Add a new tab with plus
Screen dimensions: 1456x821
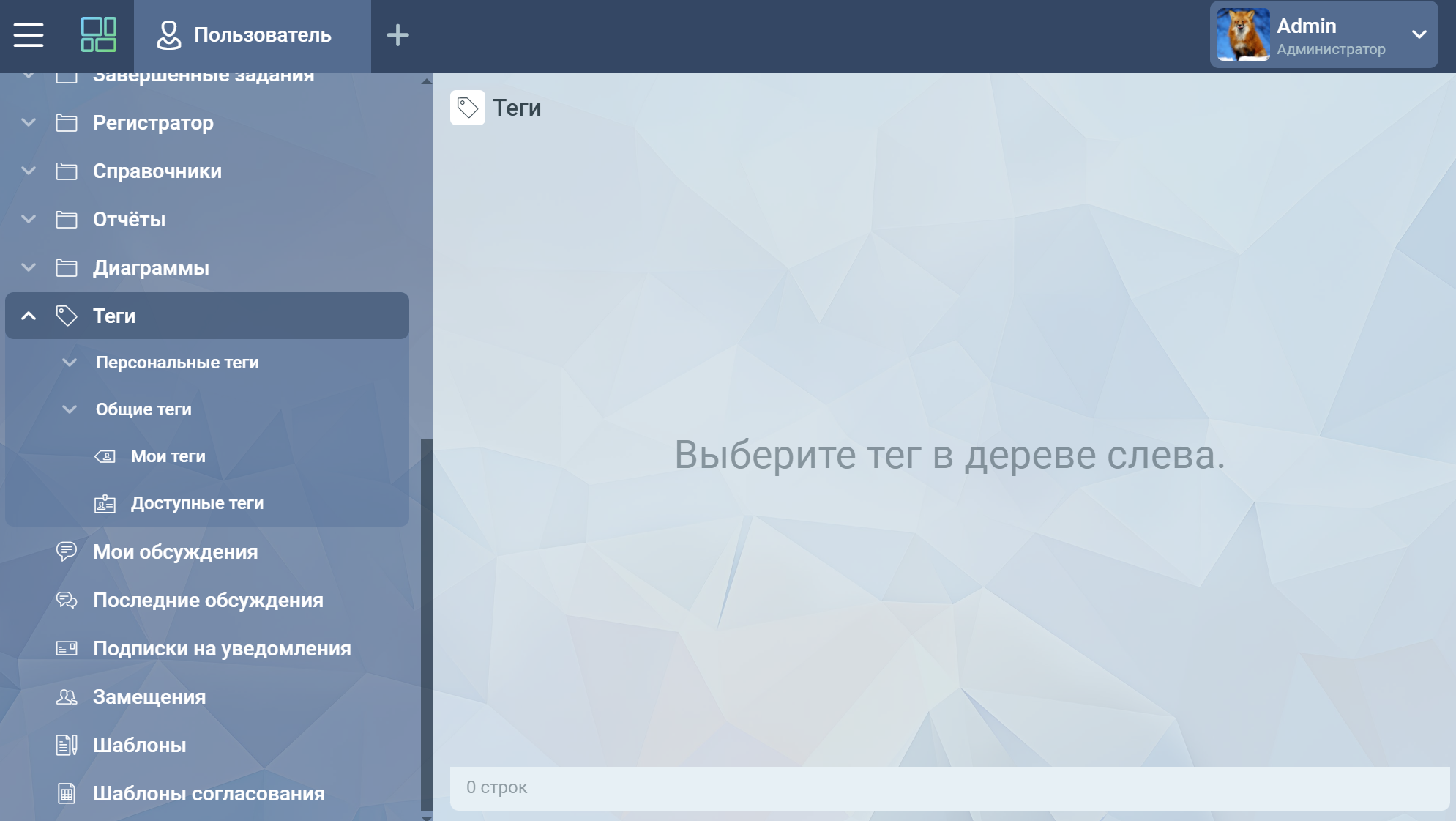[397, 35]
